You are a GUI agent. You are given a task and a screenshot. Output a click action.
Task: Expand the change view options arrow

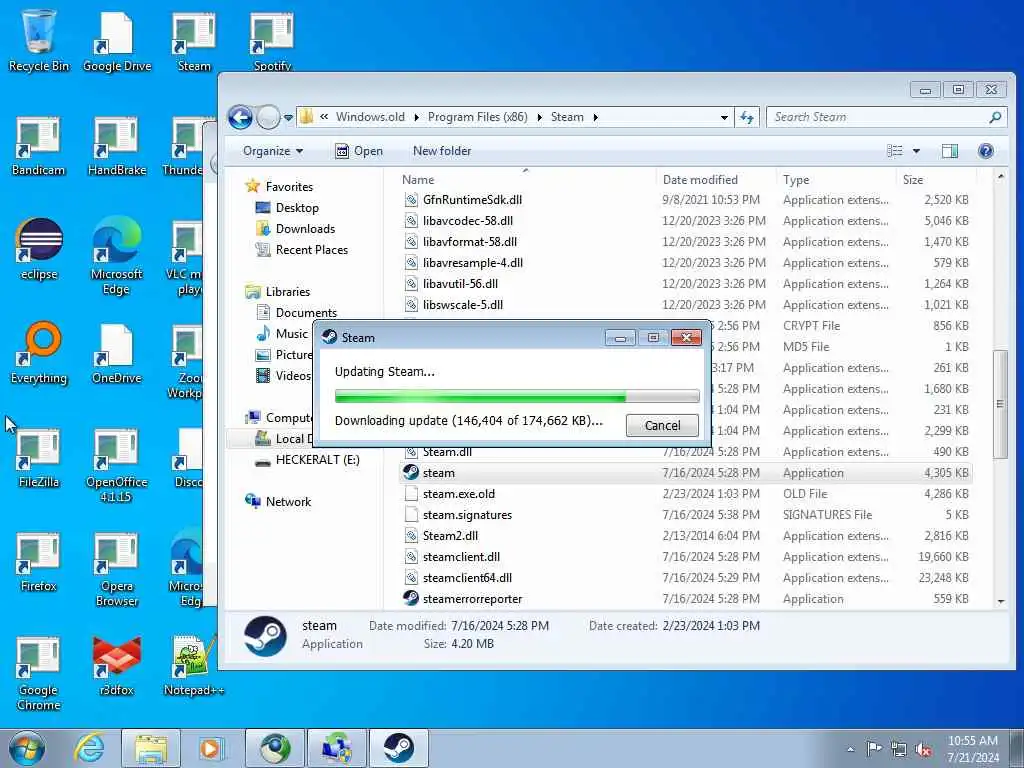click(x=916, y=152)
